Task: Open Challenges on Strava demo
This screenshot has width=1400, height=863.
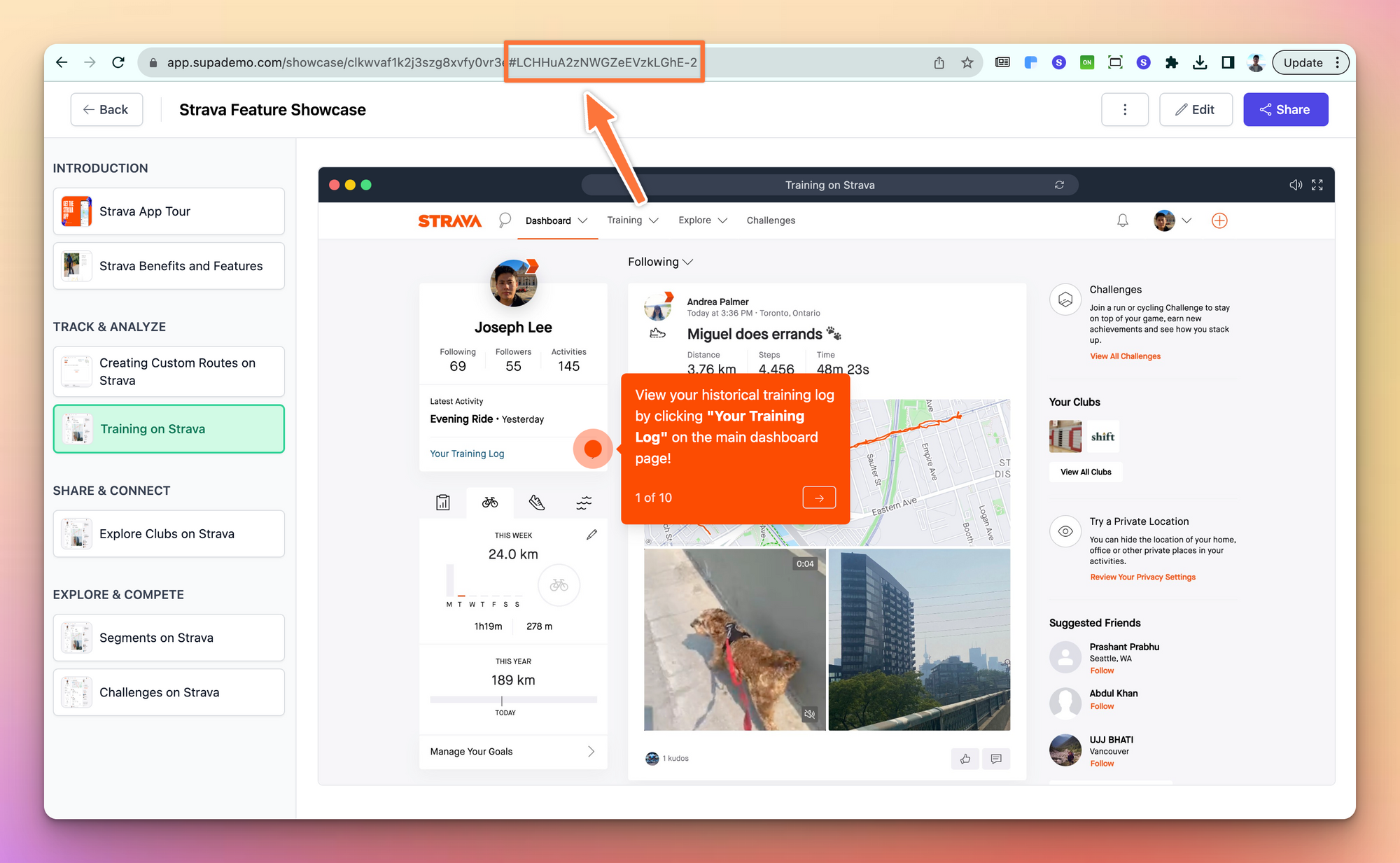Action: tap(169, 692)
